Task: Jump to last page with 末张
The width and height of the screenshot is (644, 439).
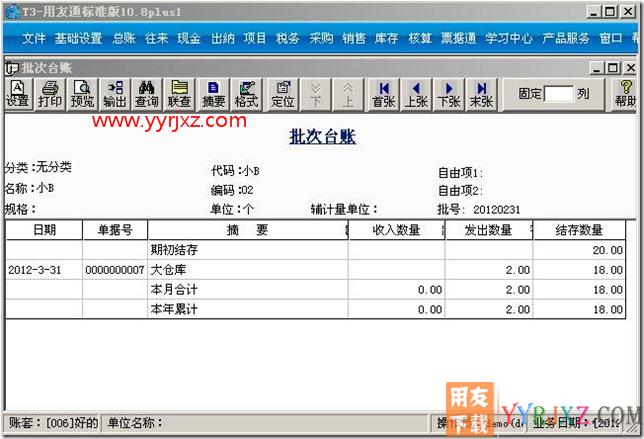Action: point(481,94)
